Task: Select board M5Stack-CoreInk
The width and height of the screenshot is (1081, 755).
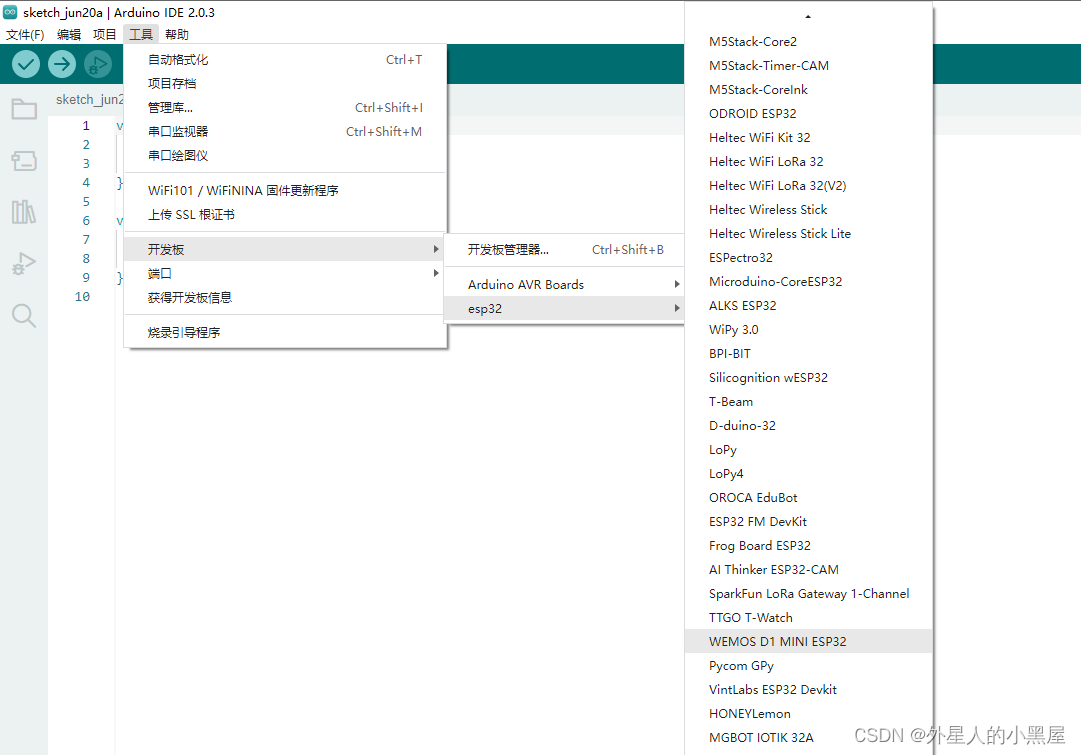Action: click(x=809, y=90)
